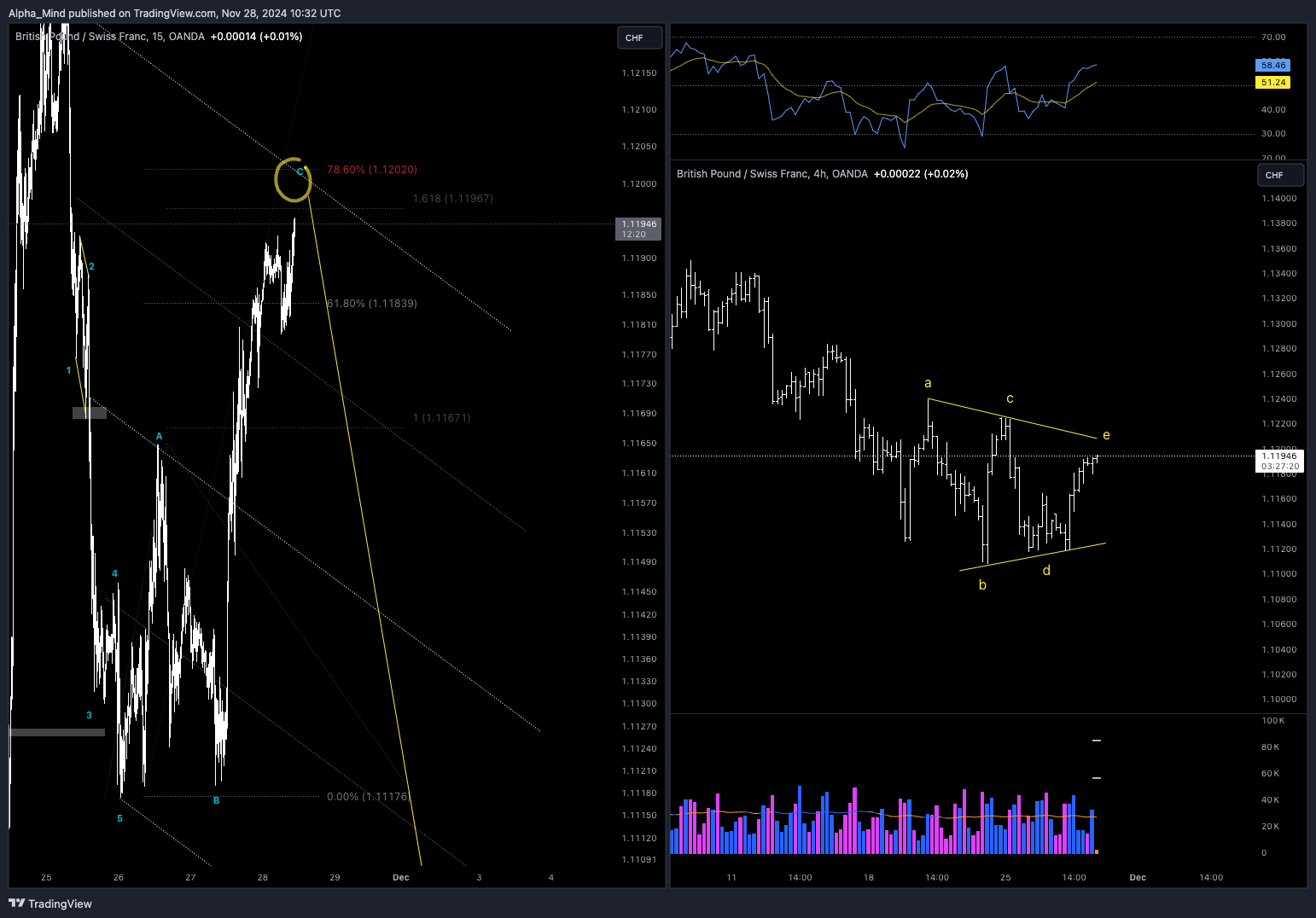
Task: Click the 61.80% (1.11839) Fibonacci label
Action: (x=372, y=304)
